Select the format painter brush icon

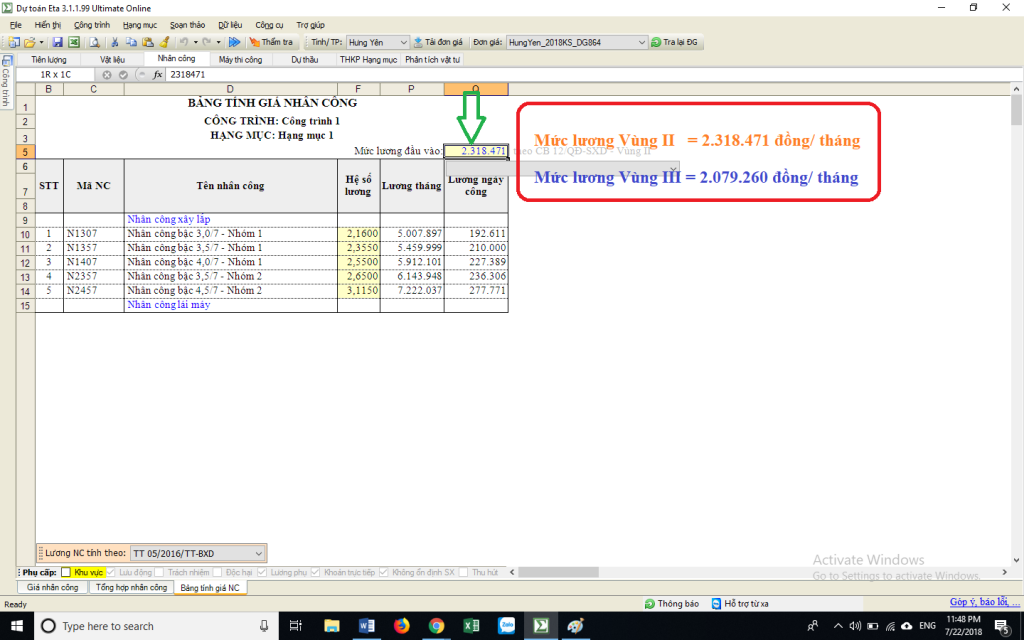point(164,43)
